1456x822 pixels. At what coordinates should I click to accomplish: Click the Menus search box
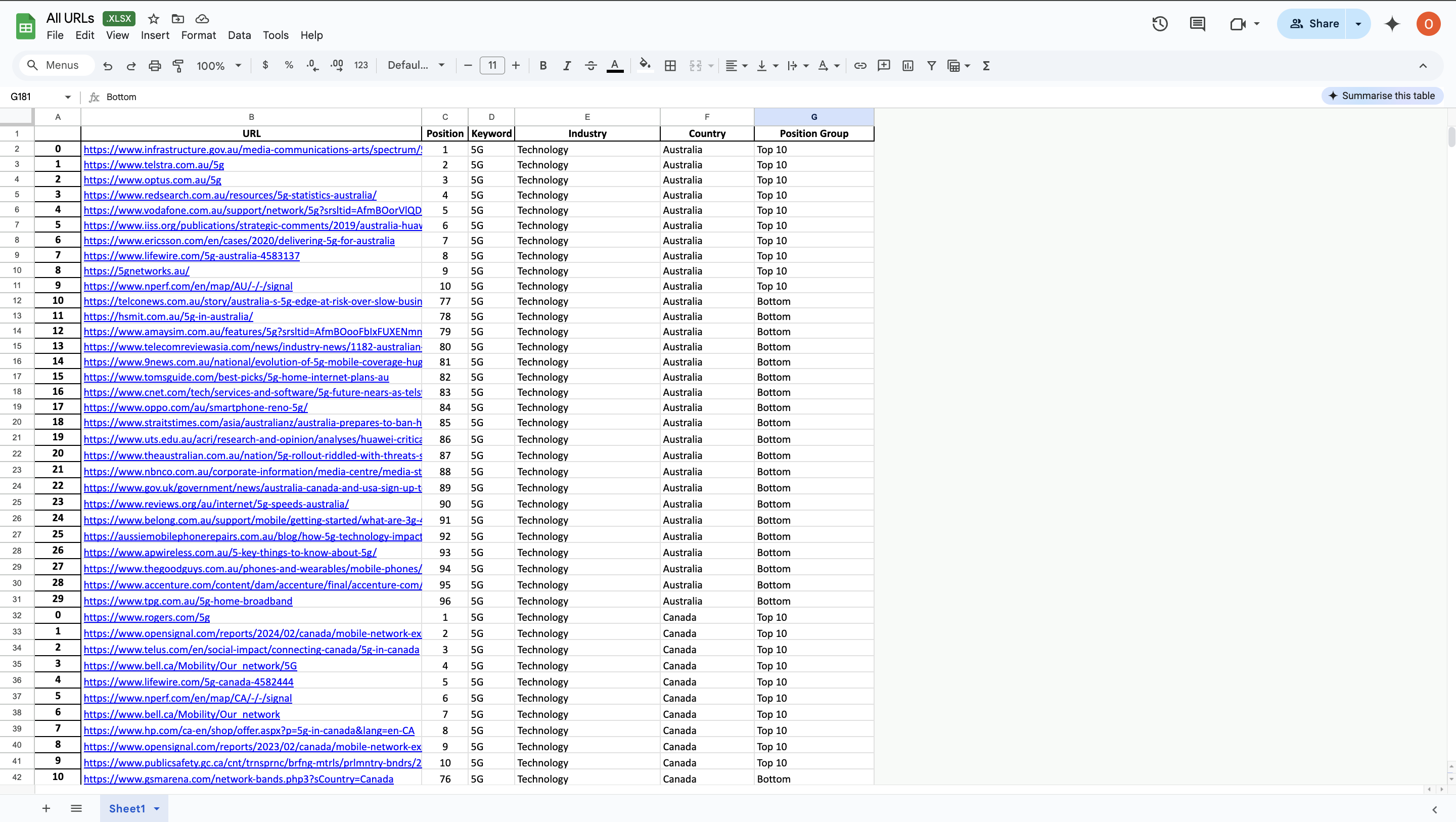(57, 65)
